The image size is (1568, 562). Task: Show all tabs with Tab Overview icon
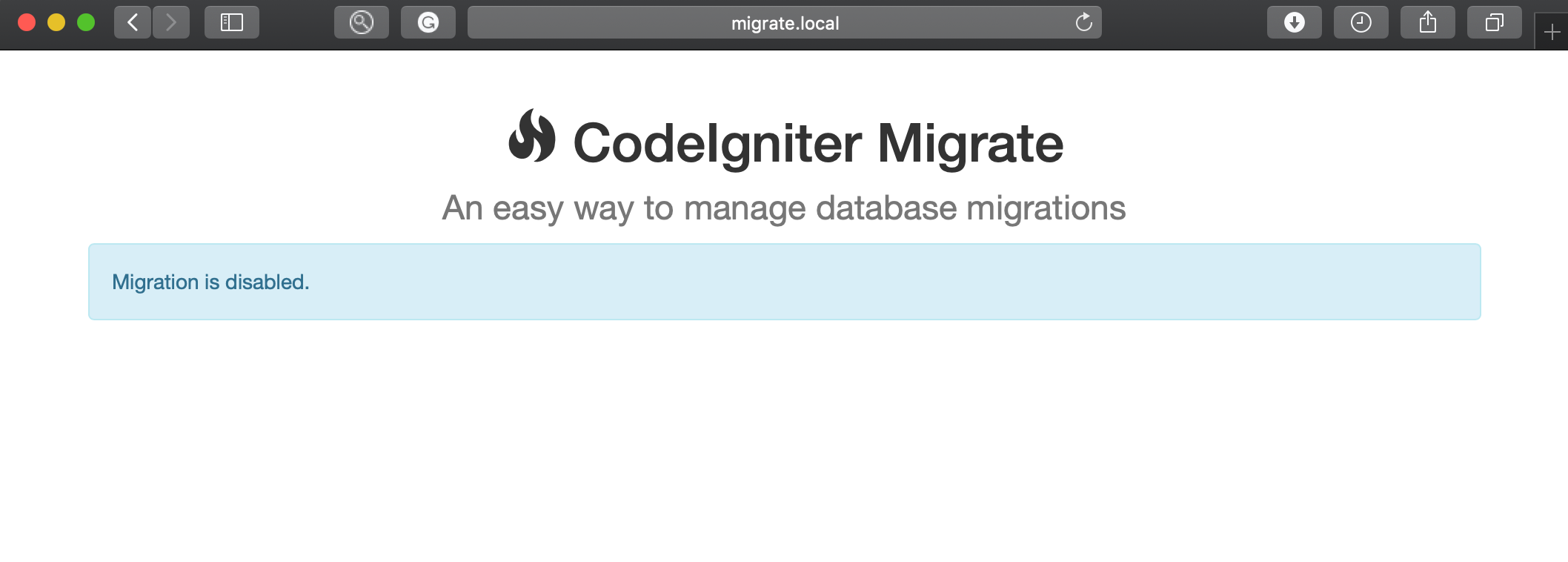coord(1494,22)
